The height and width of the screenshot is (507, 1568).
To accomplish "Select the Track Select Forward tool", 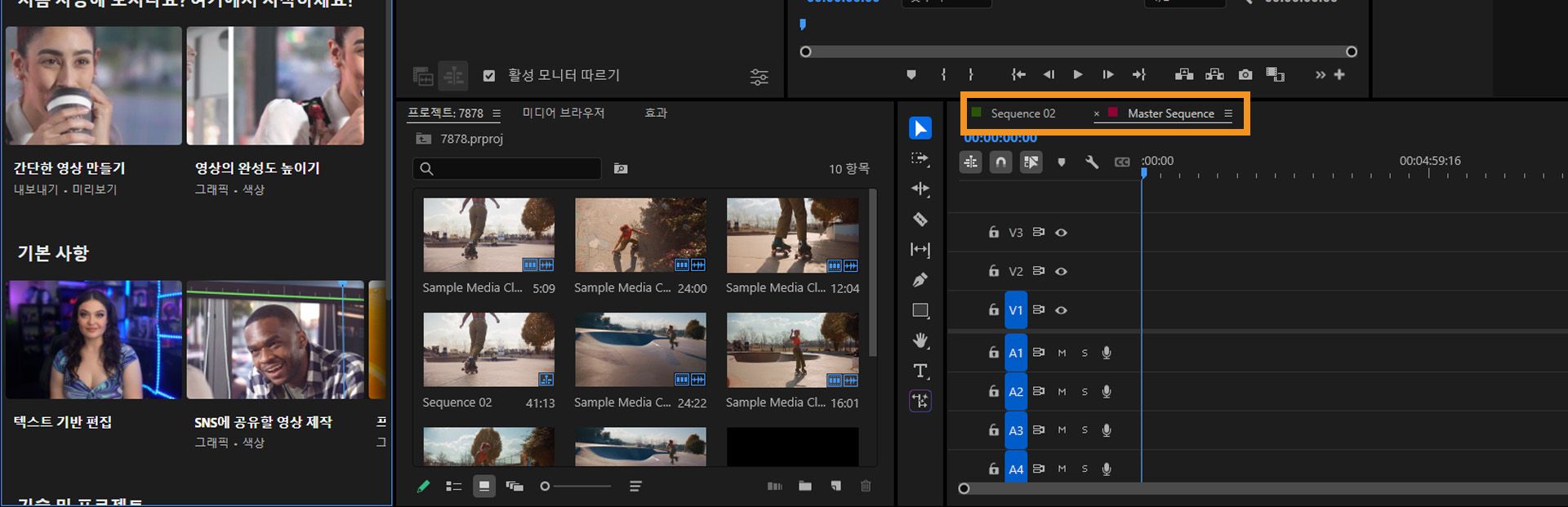I will 920,158.
